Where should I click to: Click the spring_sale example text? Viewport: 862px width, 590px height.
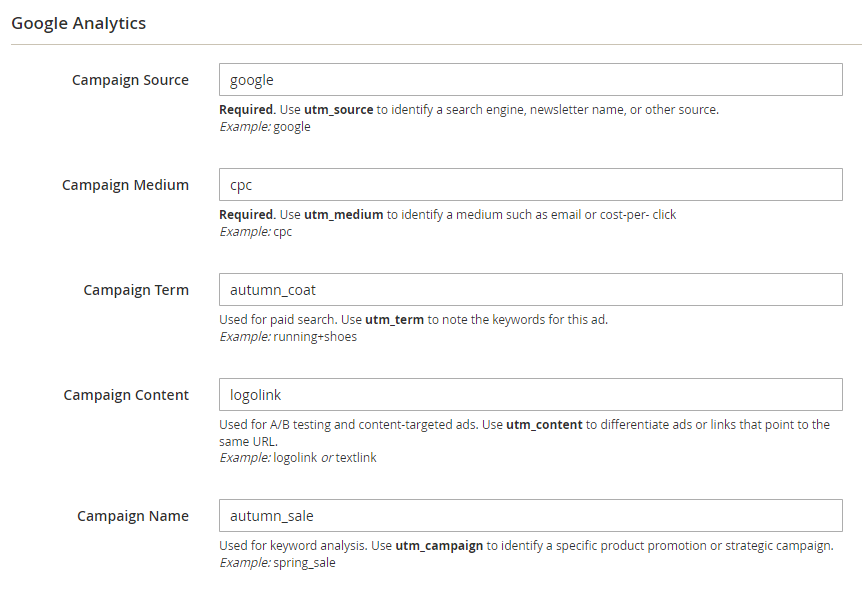pos(304,563)
